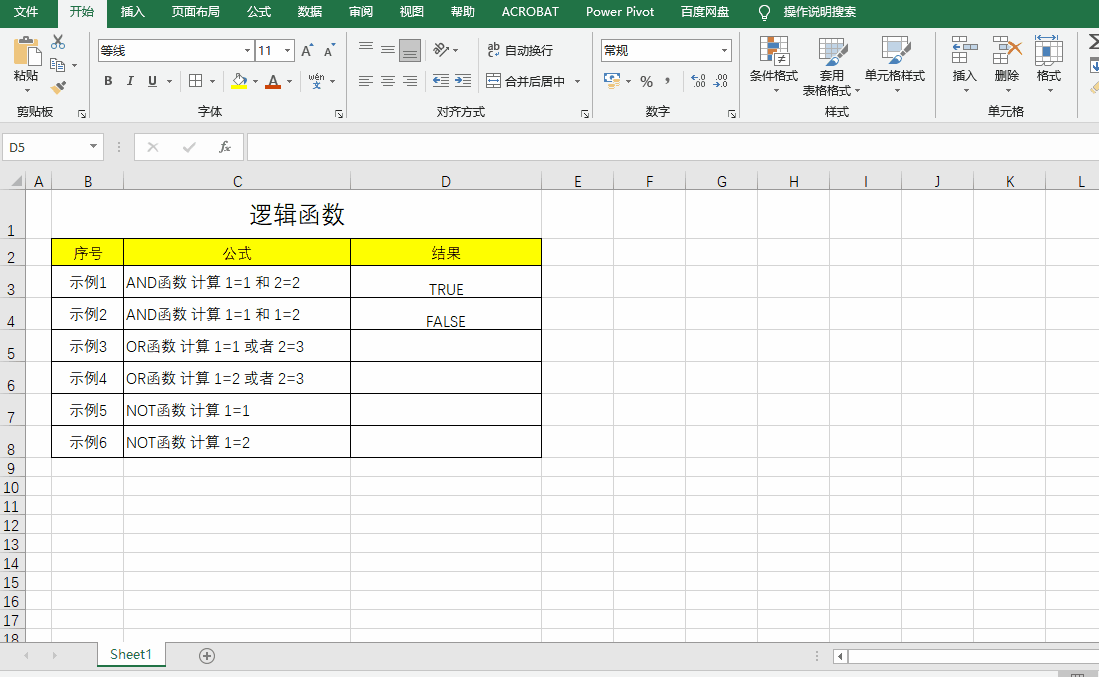Toggle Italic formatting
Screen dimensions: 1099x677
tap(130, 81)
